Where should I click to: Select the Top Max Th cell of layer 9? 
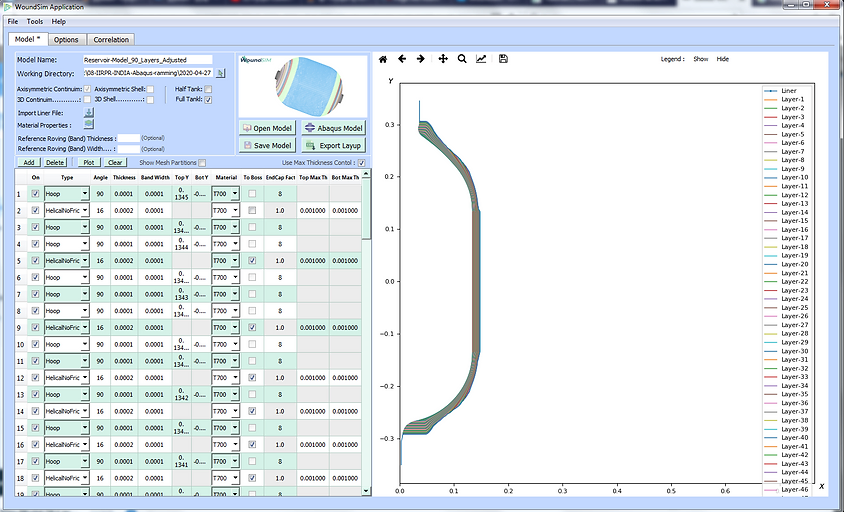(x=313, y=327)
